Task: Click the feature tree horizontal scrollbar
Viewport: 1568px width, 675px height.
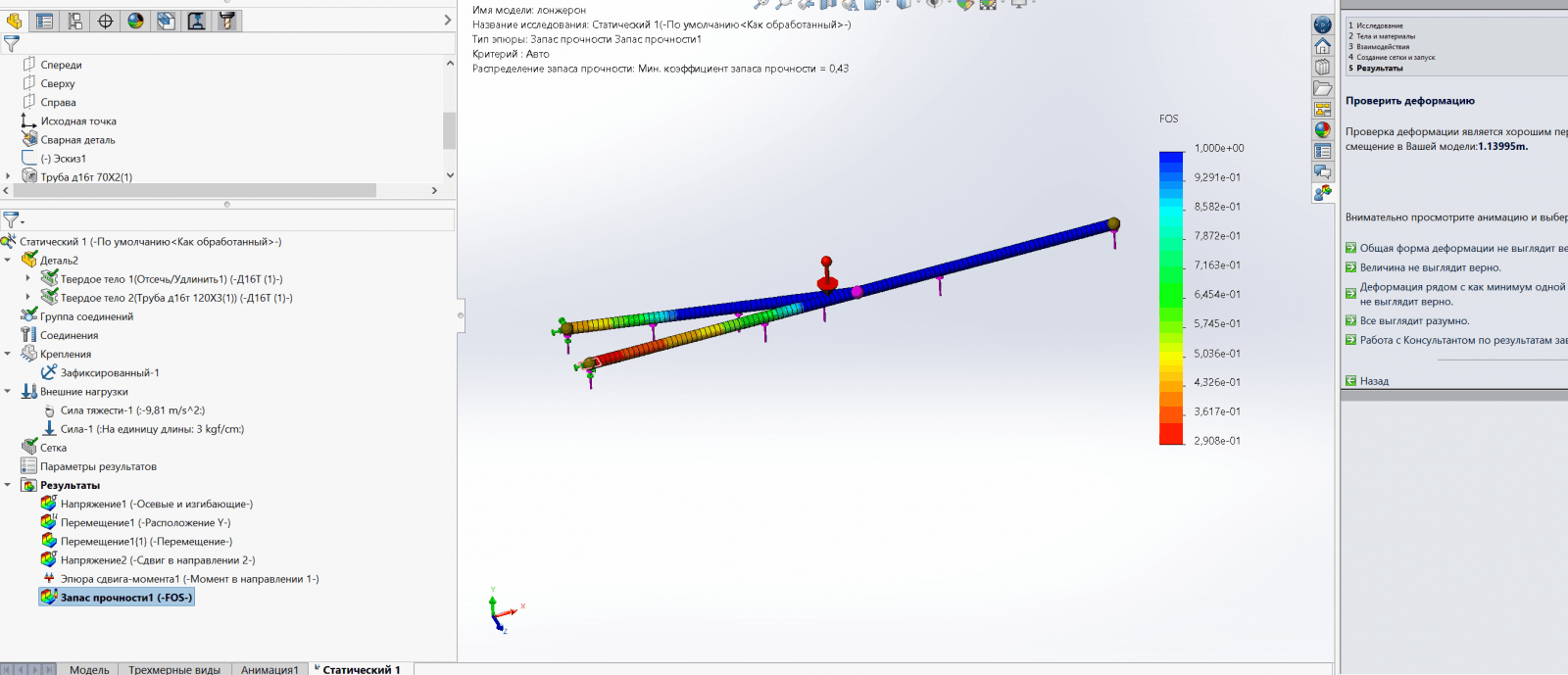Action: pyautogui.click(x=196, y=191)
